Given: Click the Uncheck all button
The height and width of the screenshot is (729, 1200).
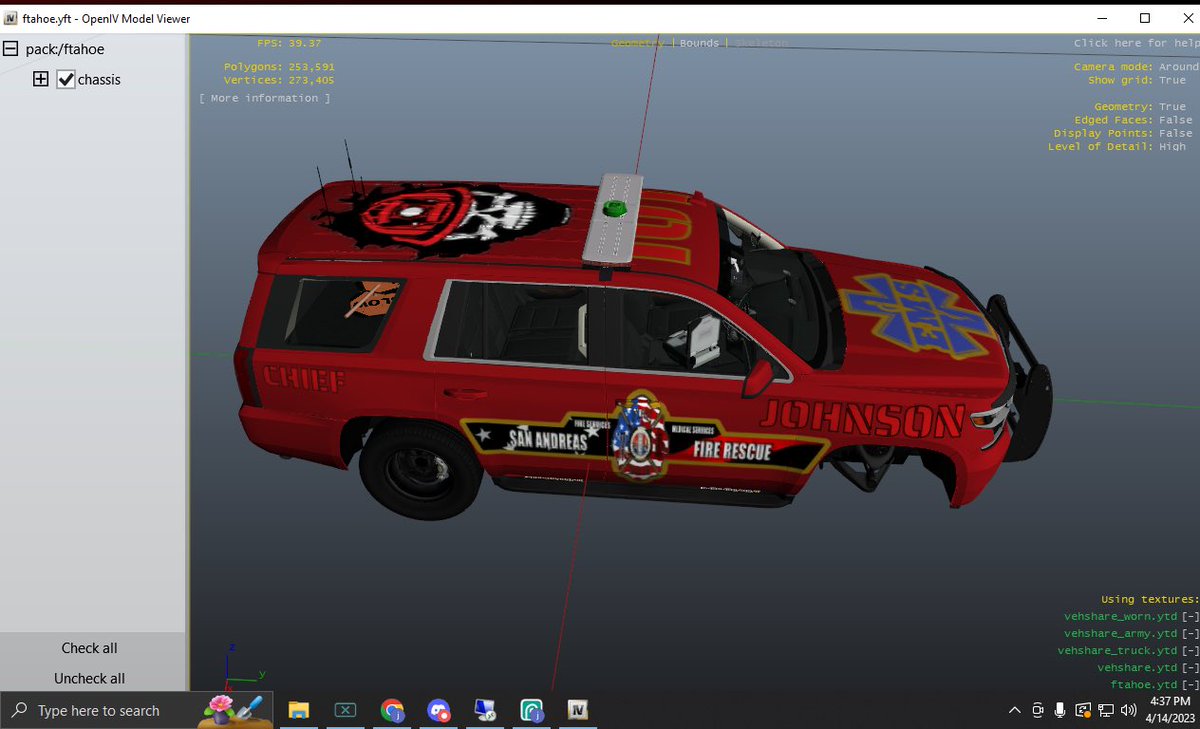Looking at the screenshot, I should pyautogui.click(x=90, y=678).
